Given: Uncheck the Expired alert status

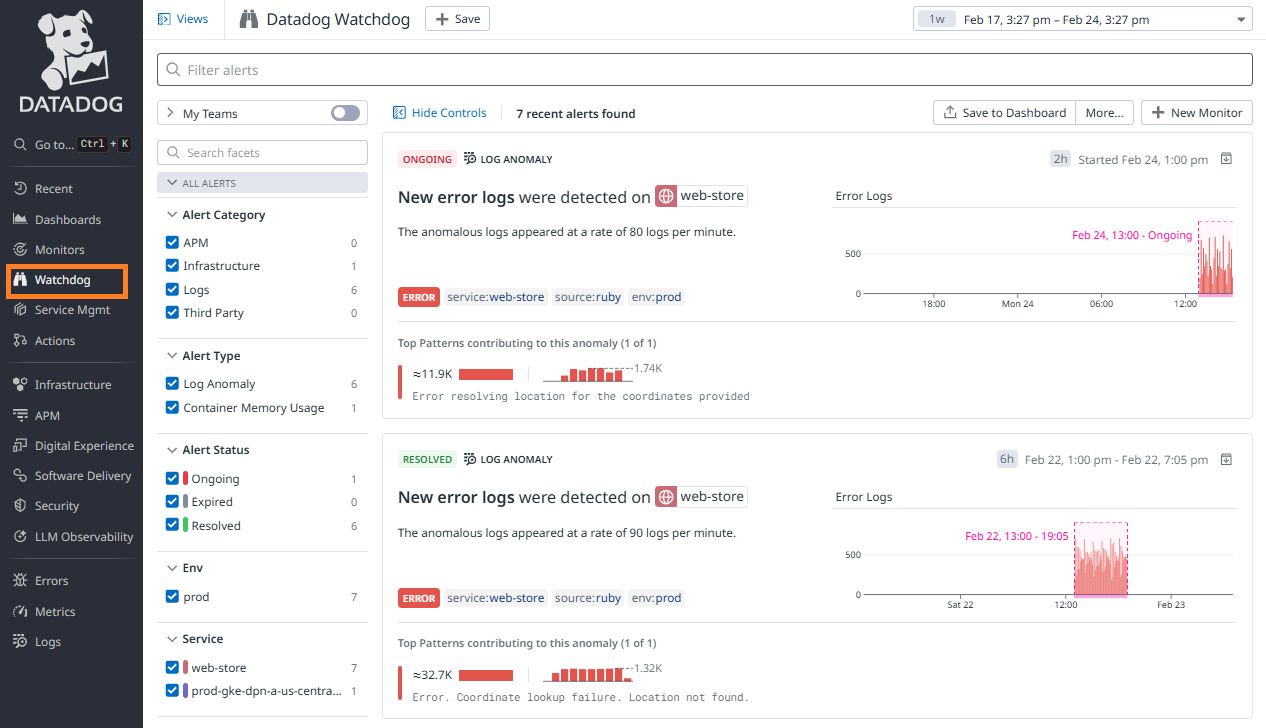Looking at the screenshot, I should (172, 502).
